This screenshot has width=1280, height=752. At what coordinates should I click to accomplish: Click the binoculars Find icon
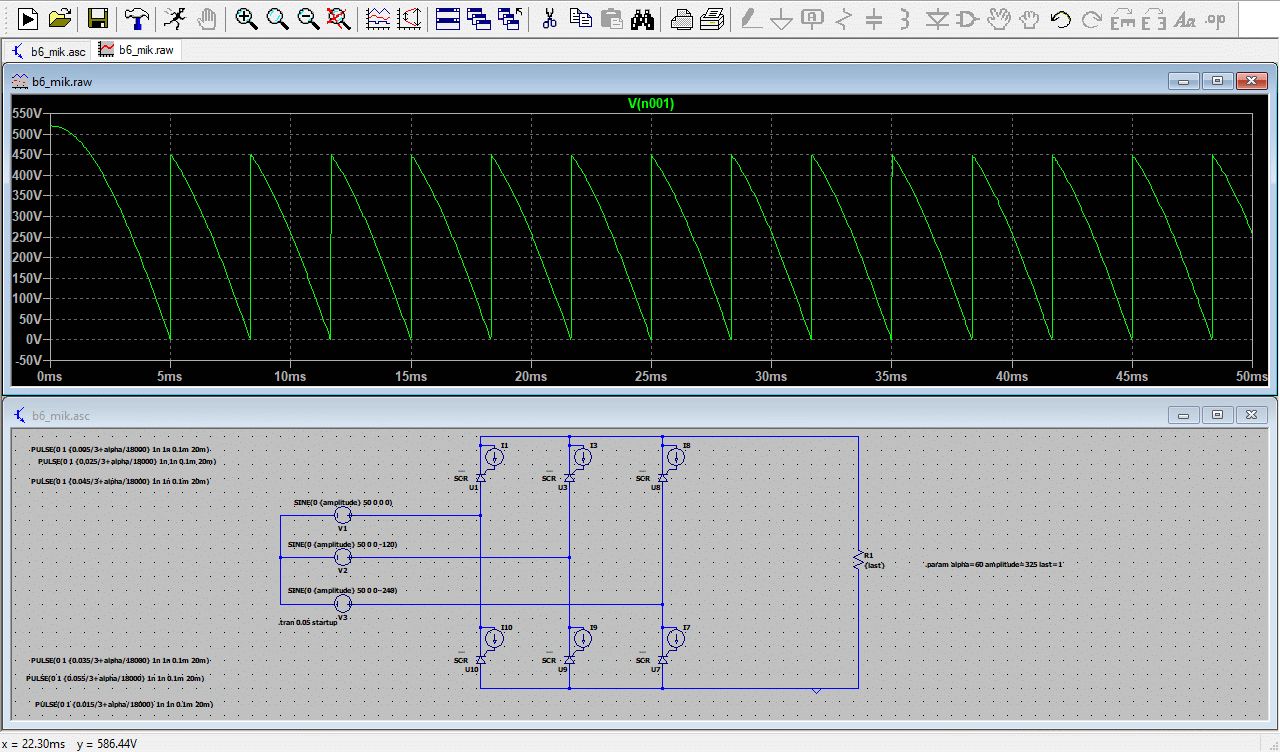[643, 18]
